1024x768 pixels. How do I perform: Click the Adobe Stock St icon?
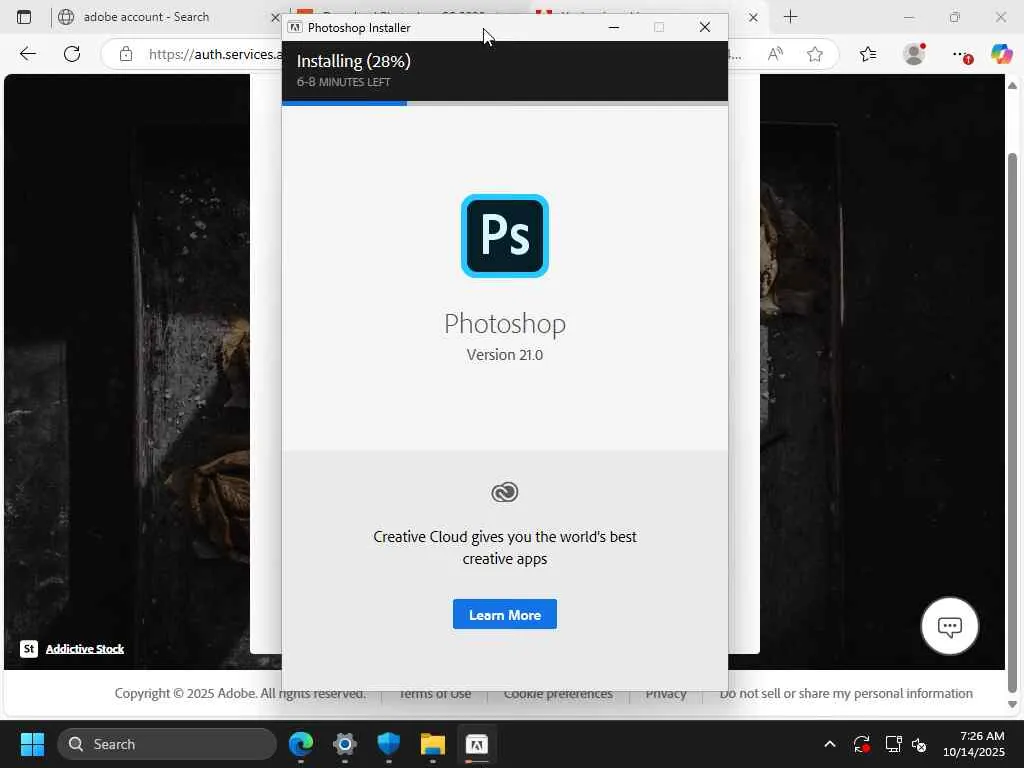tap(29, 648)
